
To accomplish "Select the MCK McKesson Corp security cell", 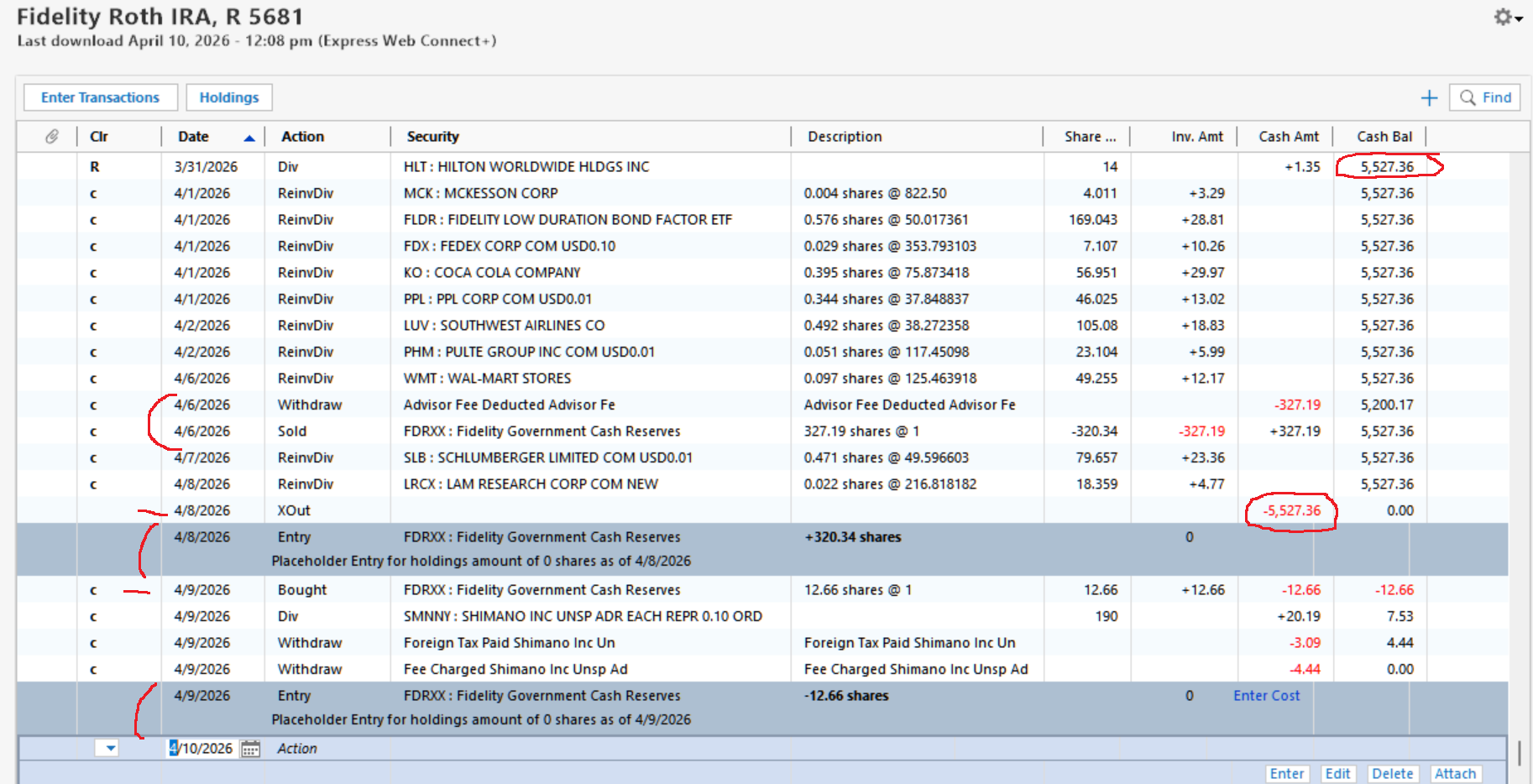I will [480, 193].
